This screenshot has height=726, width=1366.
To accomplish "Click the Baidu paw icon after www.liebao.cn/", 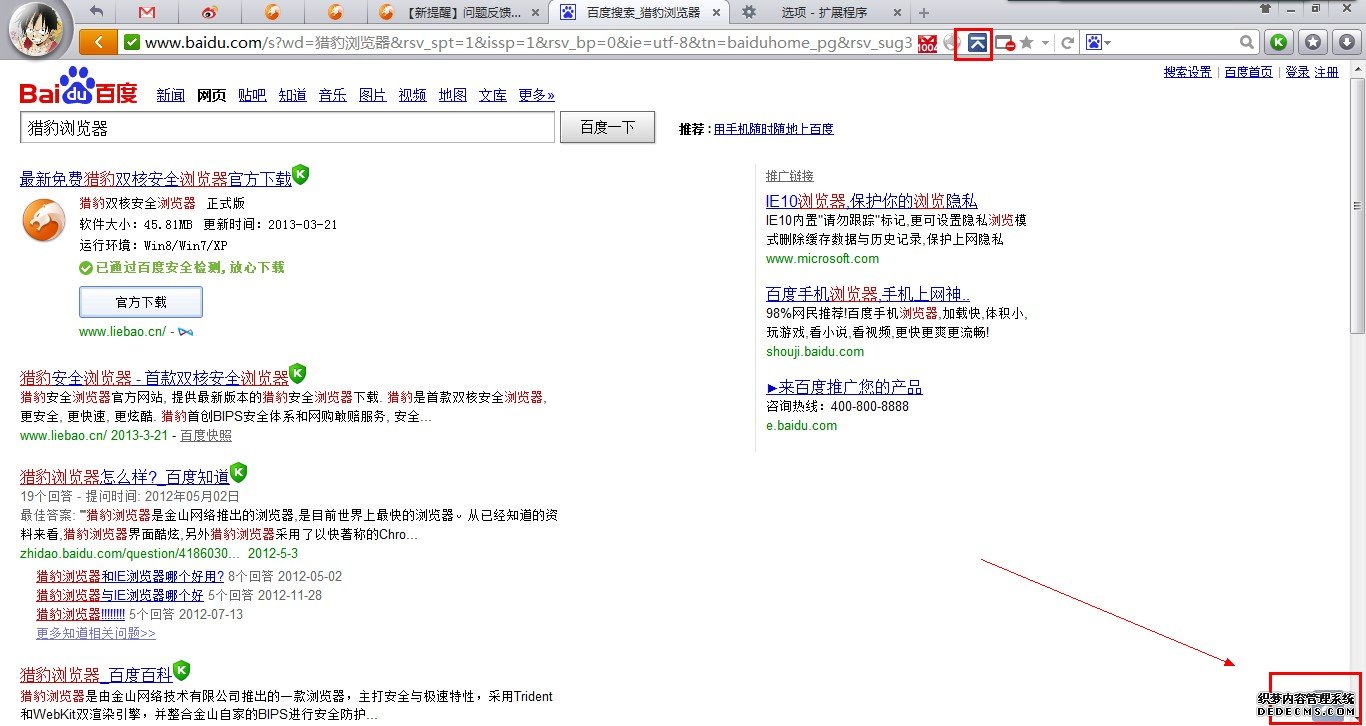I will click(186, 332).
